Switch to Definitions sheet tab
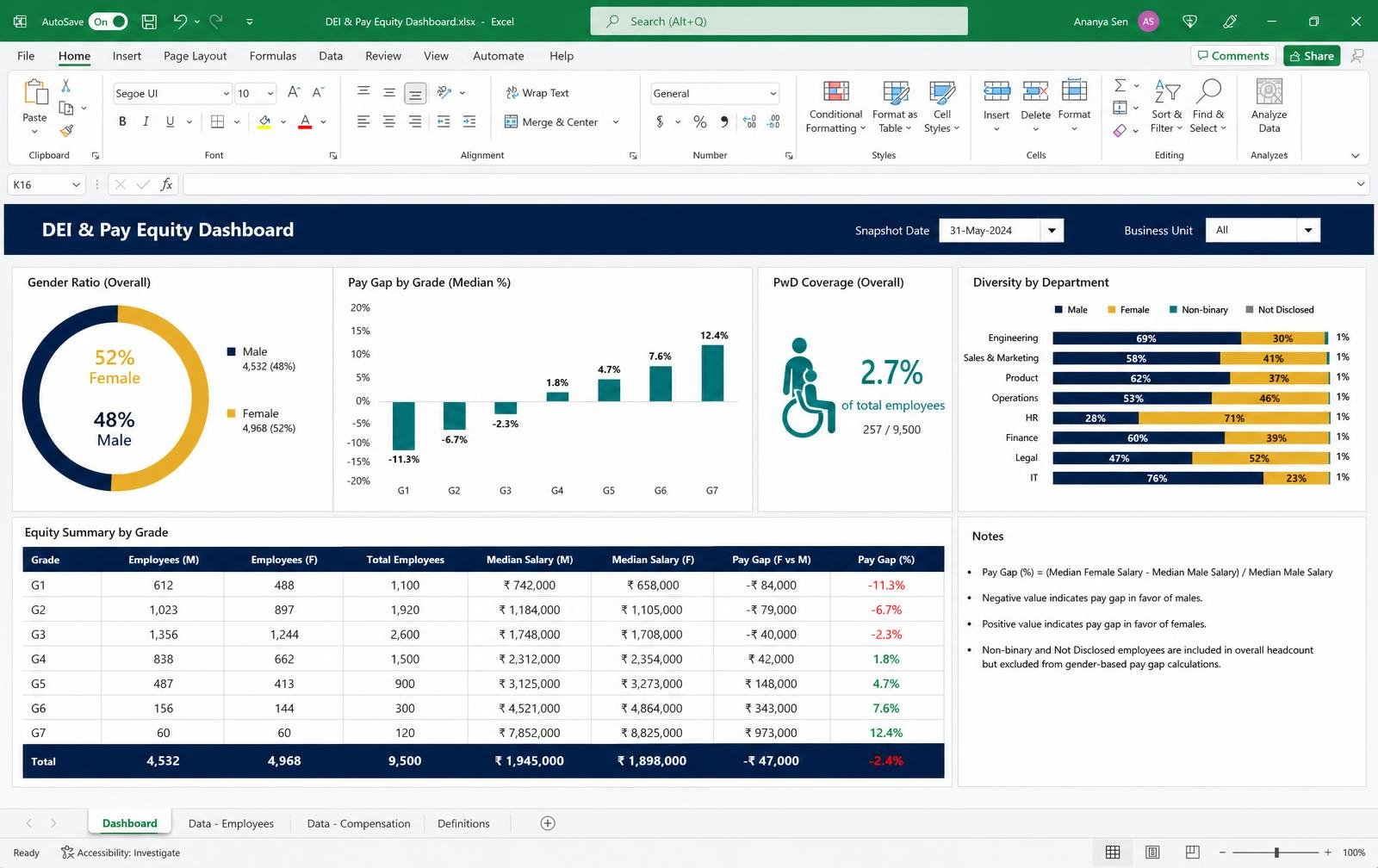This screenshot has width=1378, height=868. (463, 823)
